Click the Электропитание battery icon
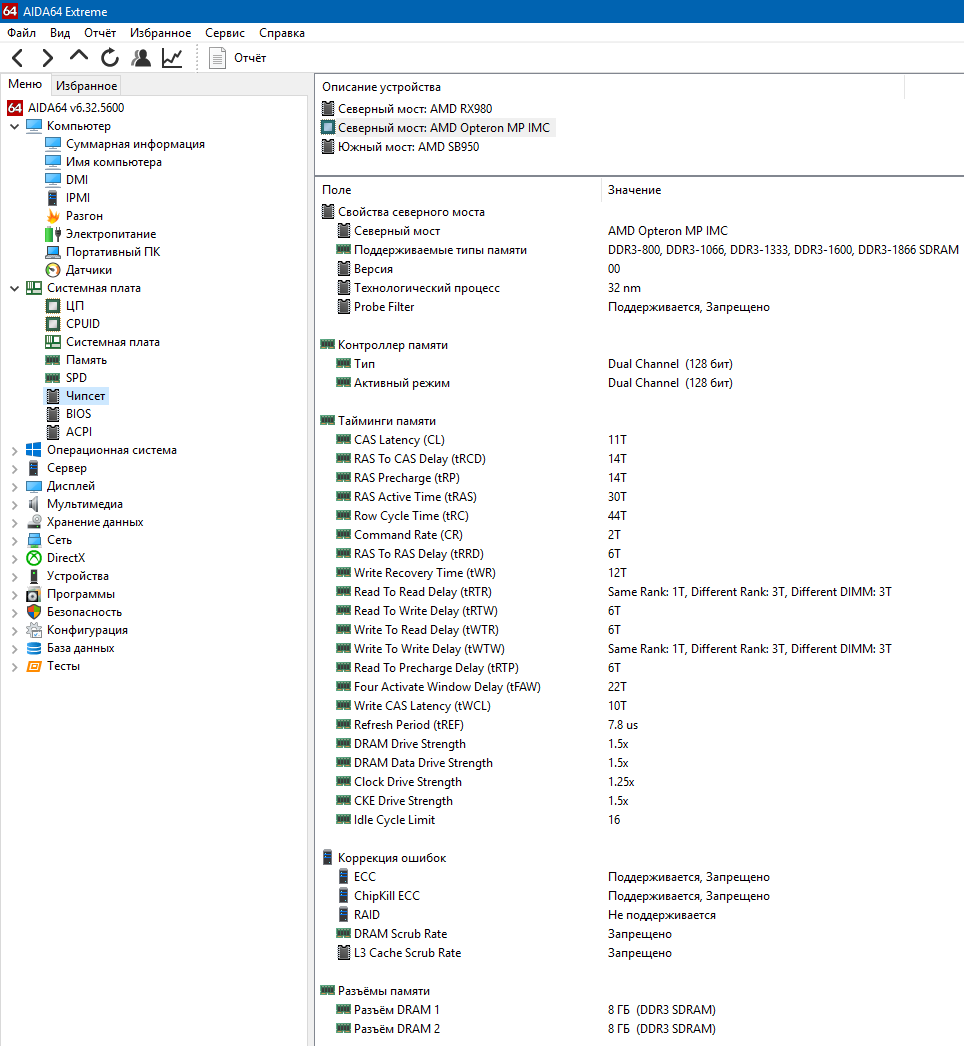The image size is (964, 1046). tap(53, 233)
